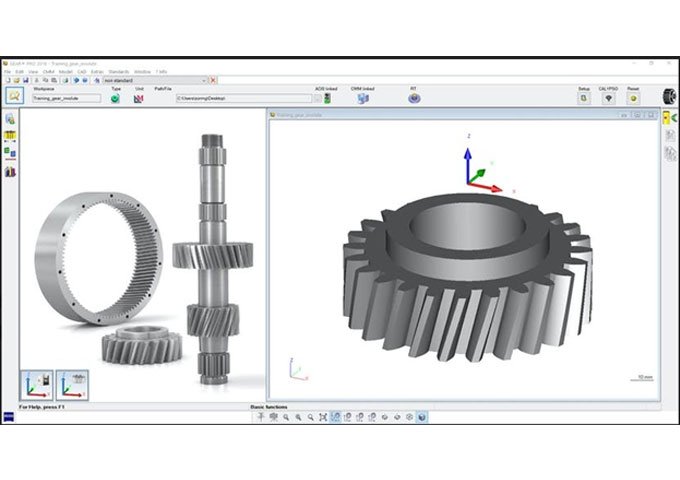This screenshot has height=480, width=680.
Task: Click the Setup icon in the toolbar
Action: pyautogui.click(x=583, y=98)
